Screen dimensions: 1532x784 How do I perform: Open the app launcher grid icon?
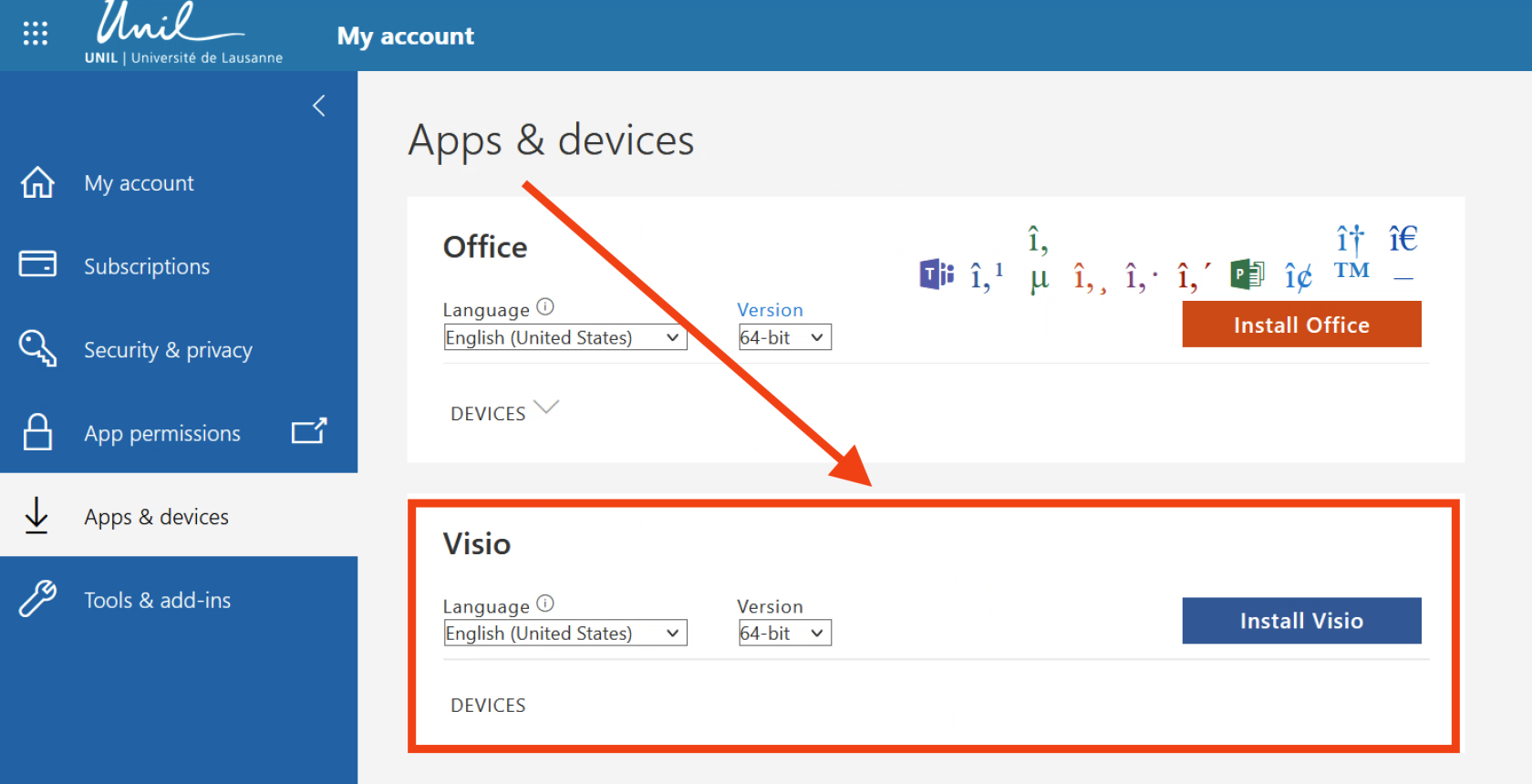35,34
